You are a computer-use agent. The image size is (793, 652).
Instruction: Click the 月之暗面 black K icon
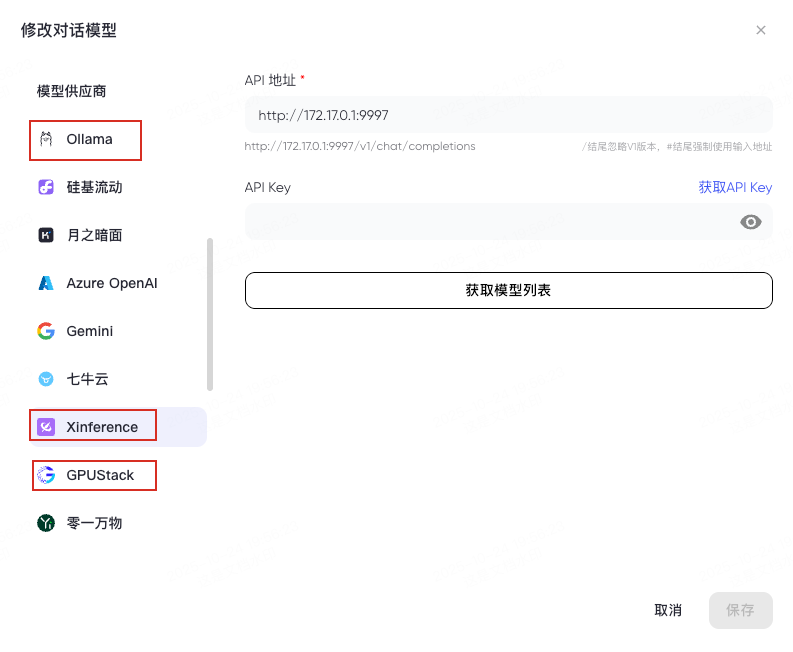pos(46,235)
